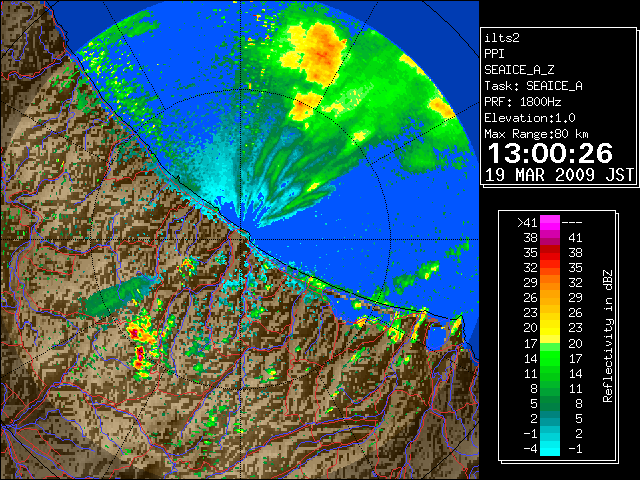640x480 pixels.
Task: Click the yellow 20 dBZ legend color
Action: click(x=550, y=328)
